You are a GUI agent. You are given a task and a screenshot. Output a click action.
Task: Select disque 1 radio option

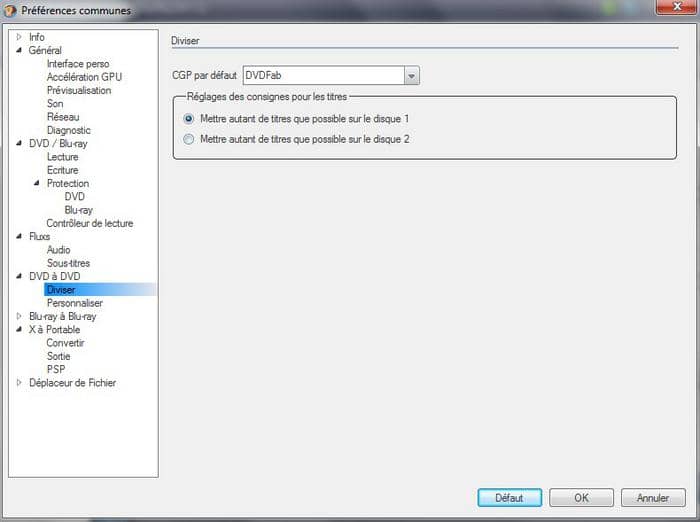(189, 119)
